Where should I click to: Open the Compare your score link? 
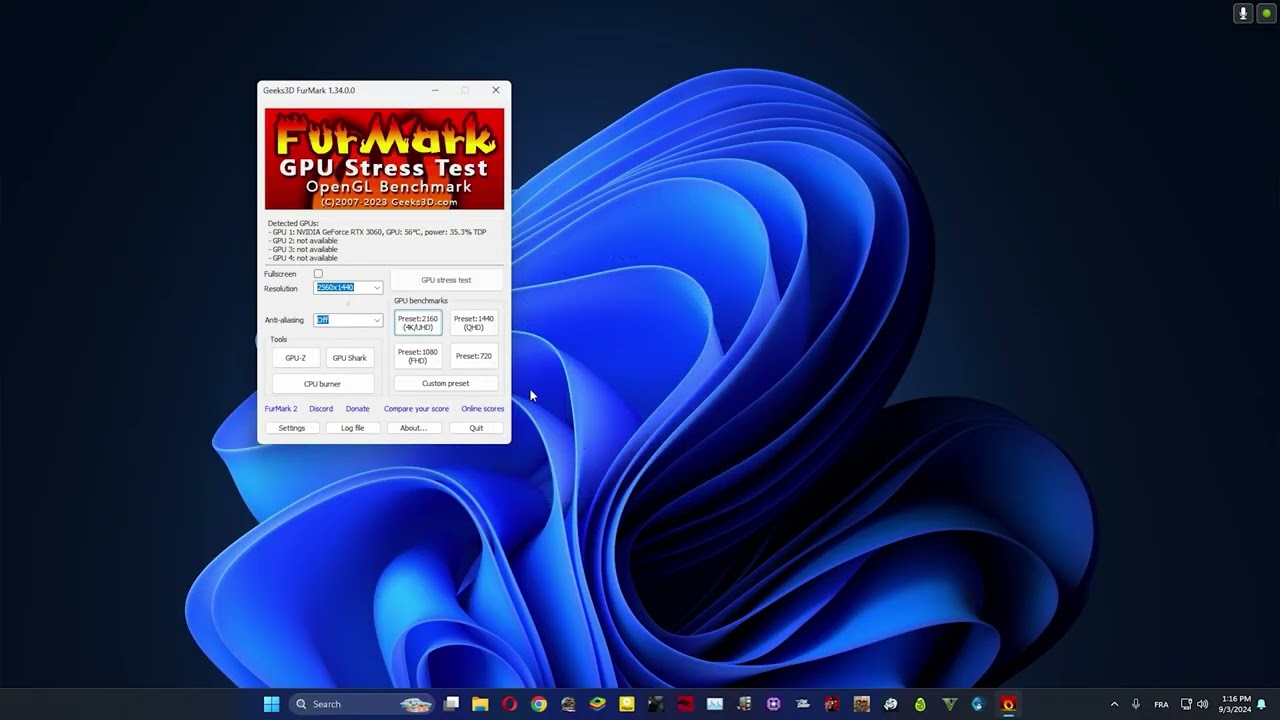[x=416, y=409]
